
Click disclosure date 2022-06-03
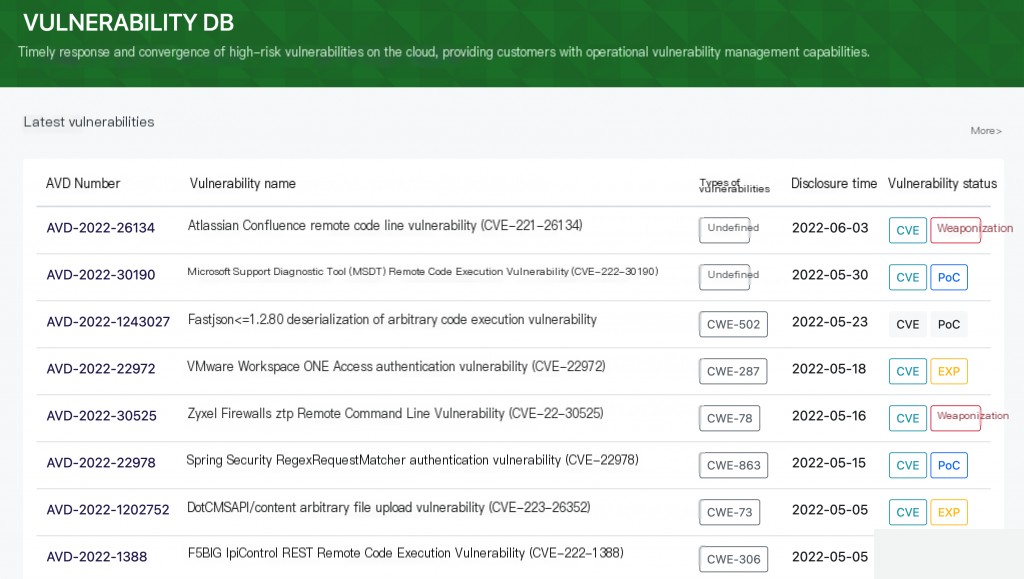pos(830,228)
